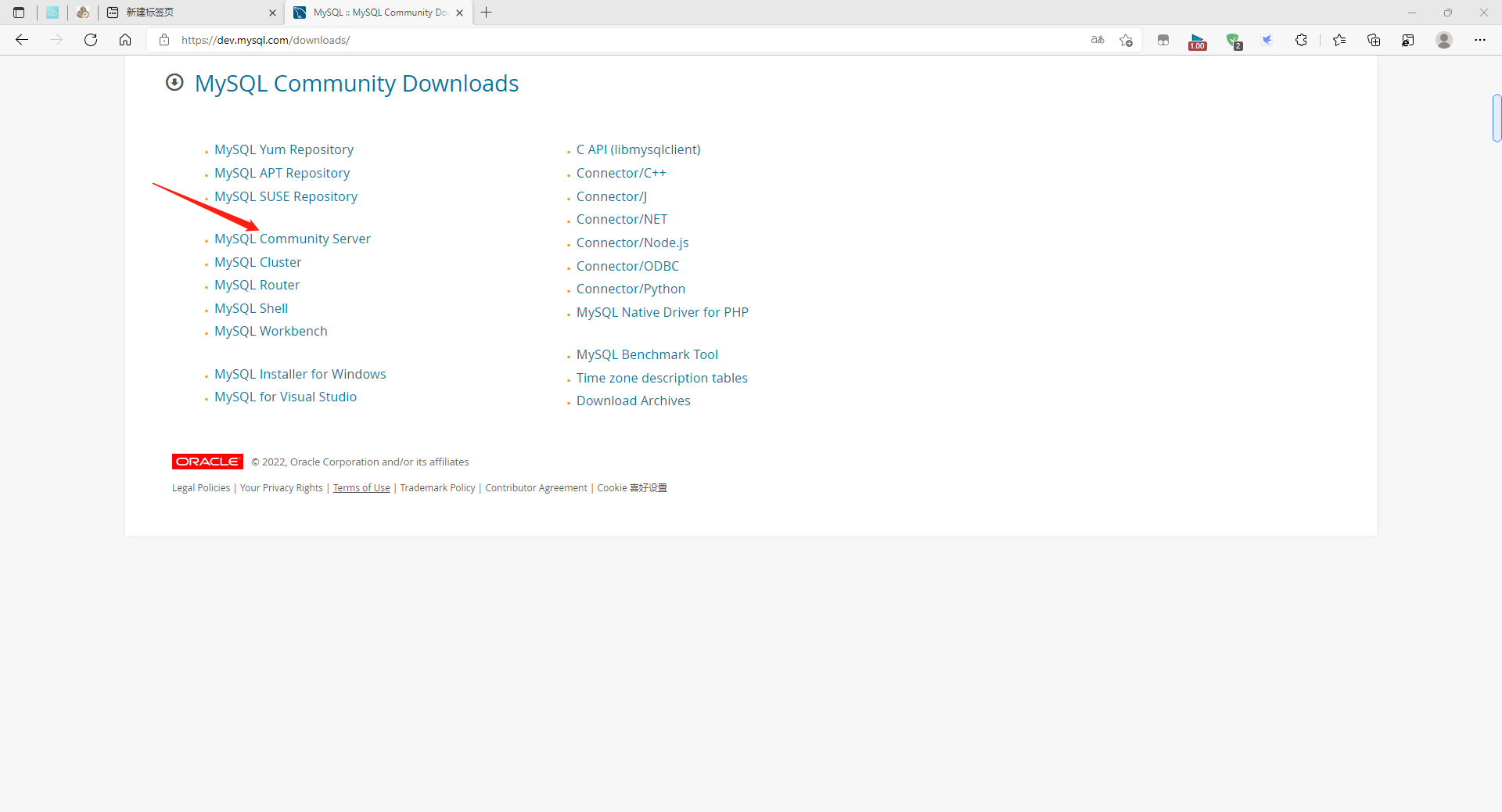
Task: Open Connector/Node.js link
Action: click(x=632, y=243)
